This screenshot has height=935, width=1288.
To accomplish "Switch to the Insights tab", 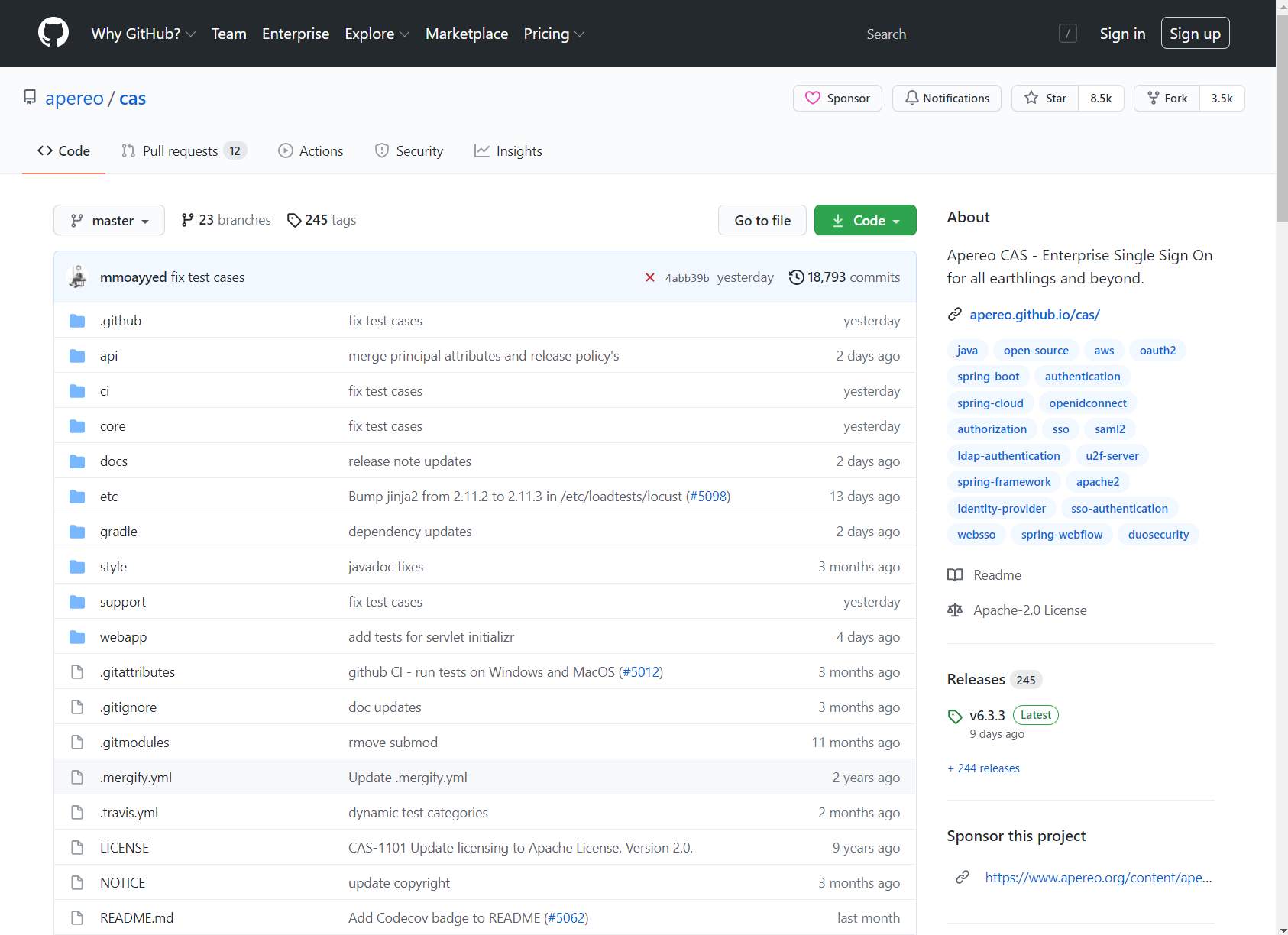I will tap(508, 151).
